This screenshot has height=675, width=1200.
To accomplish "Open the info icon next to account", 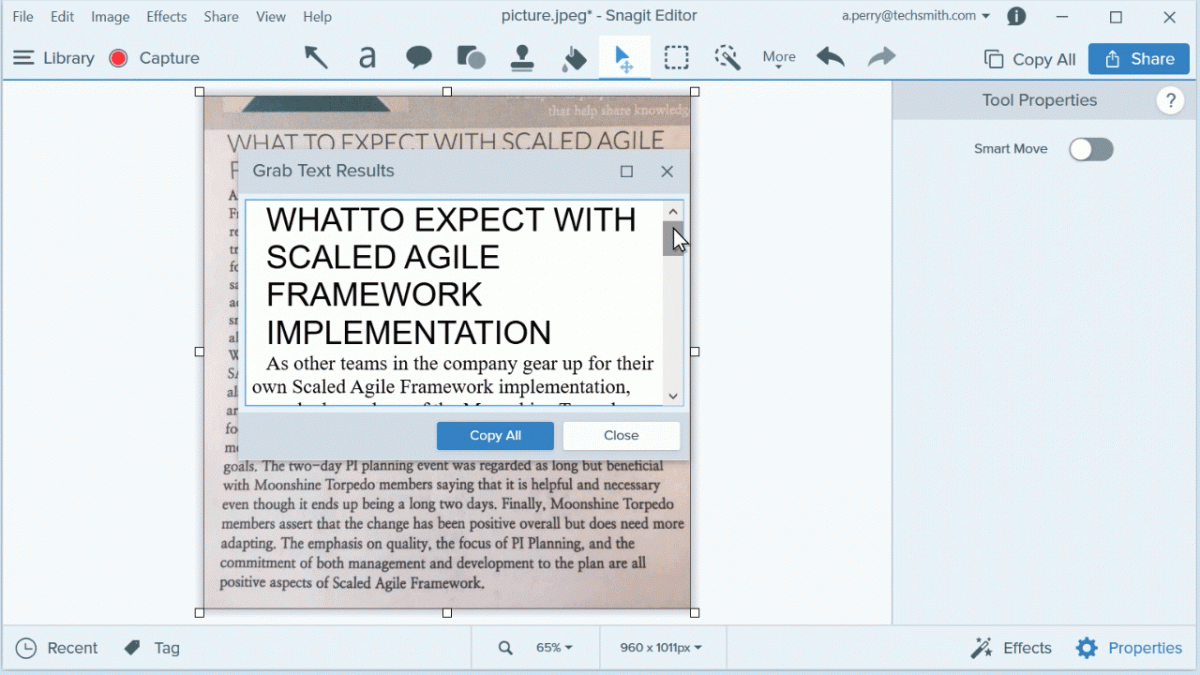I will [x=1016, y=16].
